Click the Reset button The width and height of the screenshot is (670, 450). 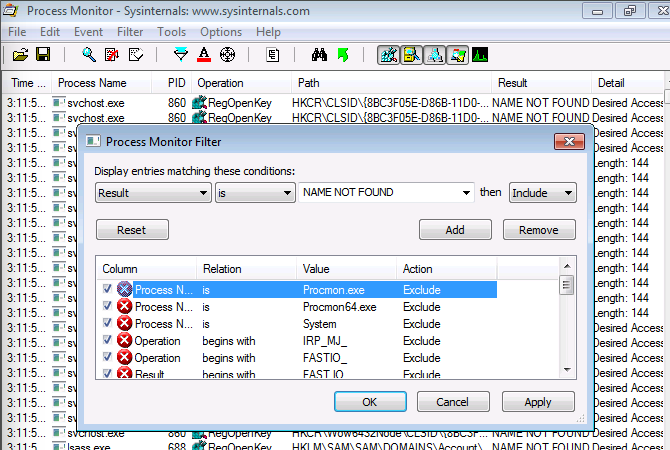tap(132, 230)
